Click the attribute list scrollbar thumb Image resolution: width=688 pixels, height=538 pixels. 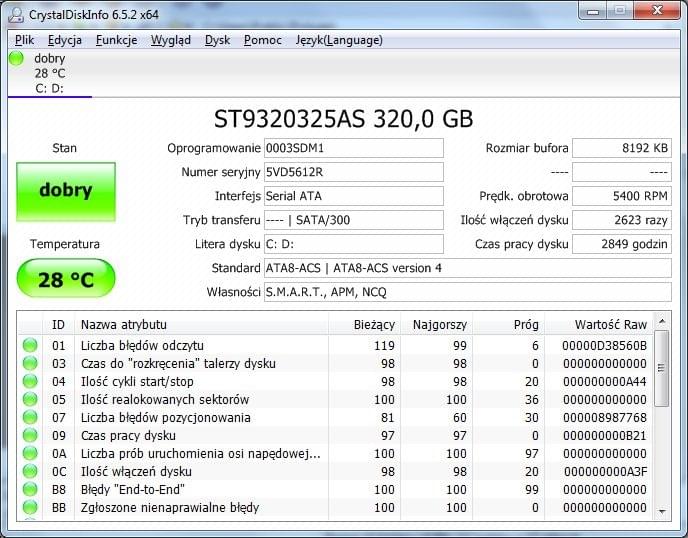662,368
